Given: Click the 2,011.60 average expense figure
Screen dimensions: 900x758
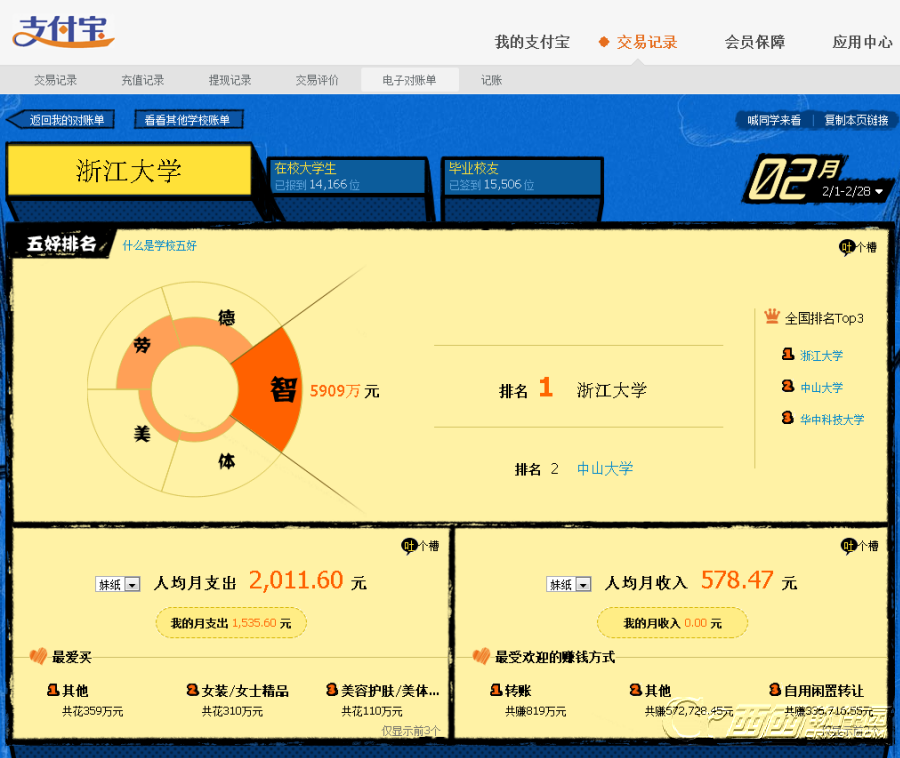Looking at the screenshot, I should pos(296,580).
